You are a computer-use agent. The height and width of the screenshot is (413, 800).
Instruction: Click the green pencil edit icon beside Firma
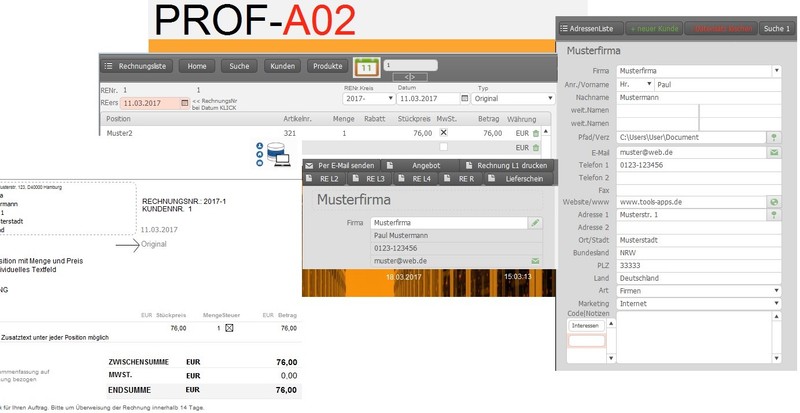click(x=535, y=223)
